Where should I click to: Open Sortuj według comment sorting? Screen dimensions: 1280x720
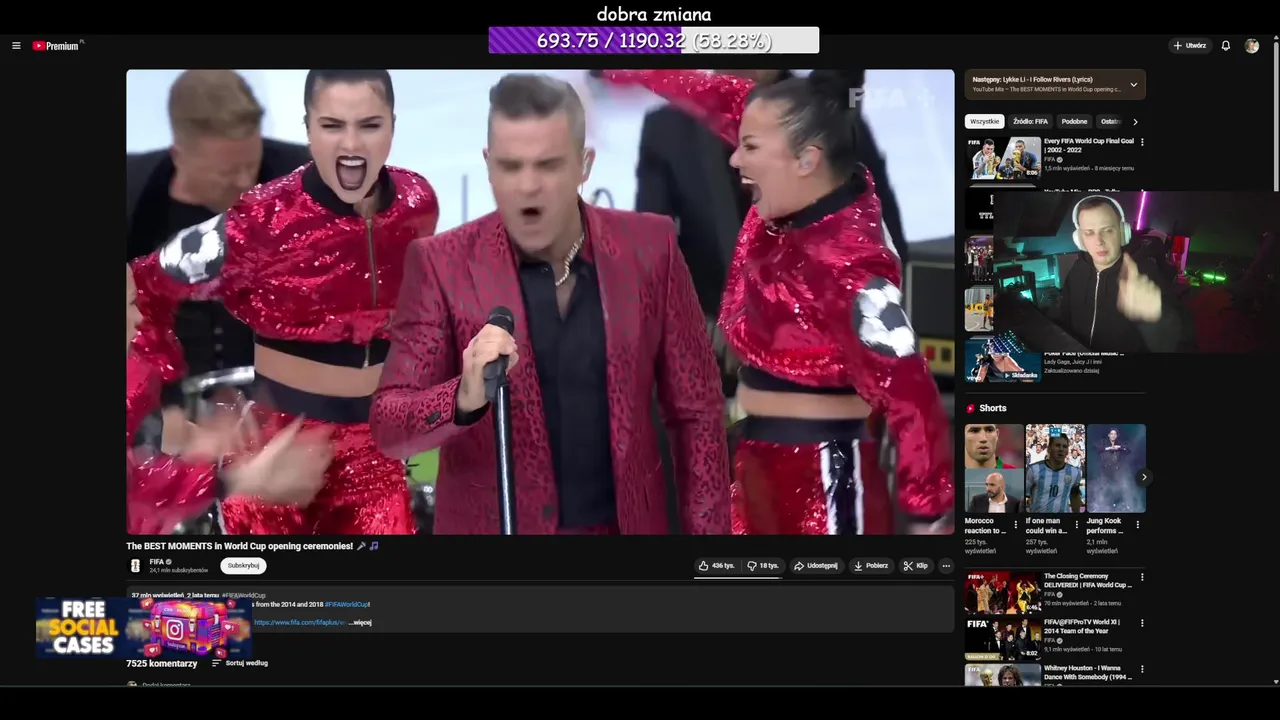[240, 663]
